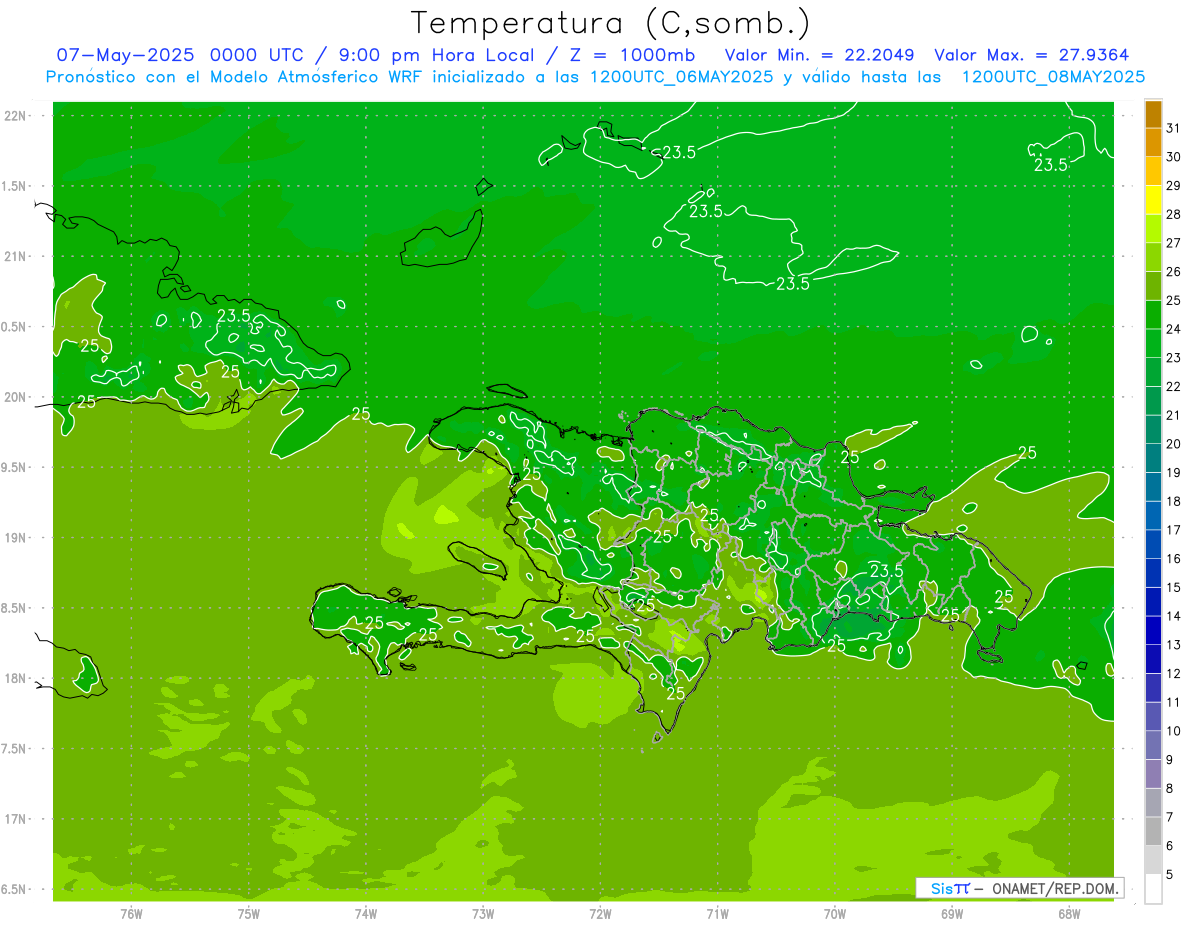Click the brown swatch above 31 on colorbar
The image size is (1200, 927).
click(x=1153, y=113)
